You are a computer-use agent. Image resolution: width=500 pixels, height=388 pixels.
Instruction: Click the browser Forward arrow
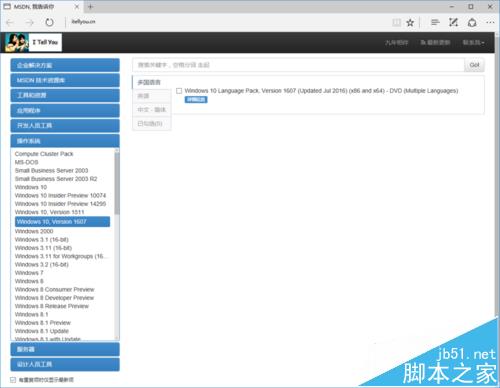(x=30, y=22)
